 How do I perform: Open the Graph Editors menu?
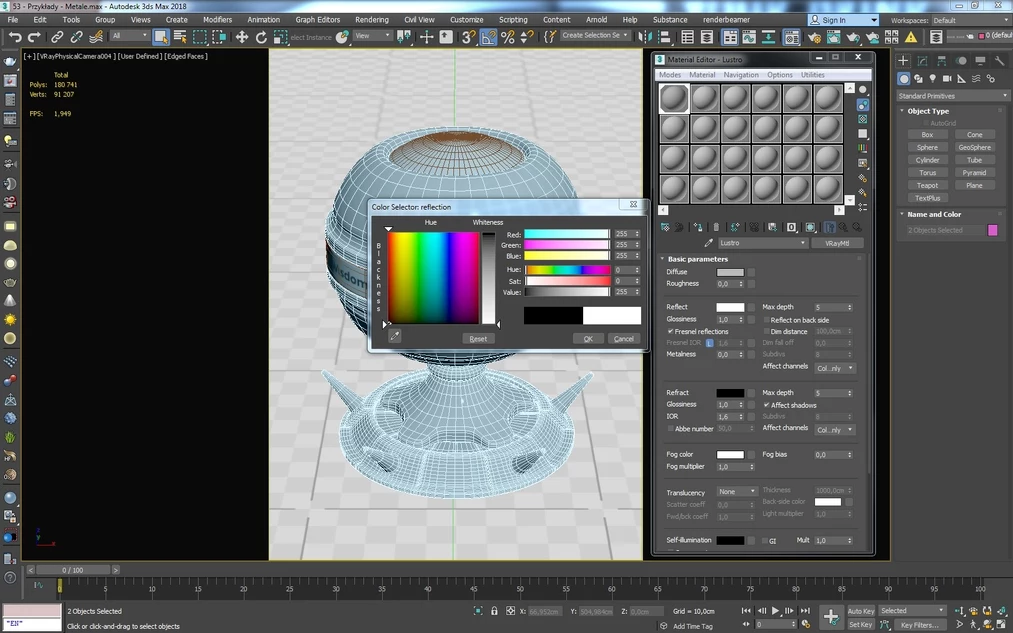(x=317, y=19)
